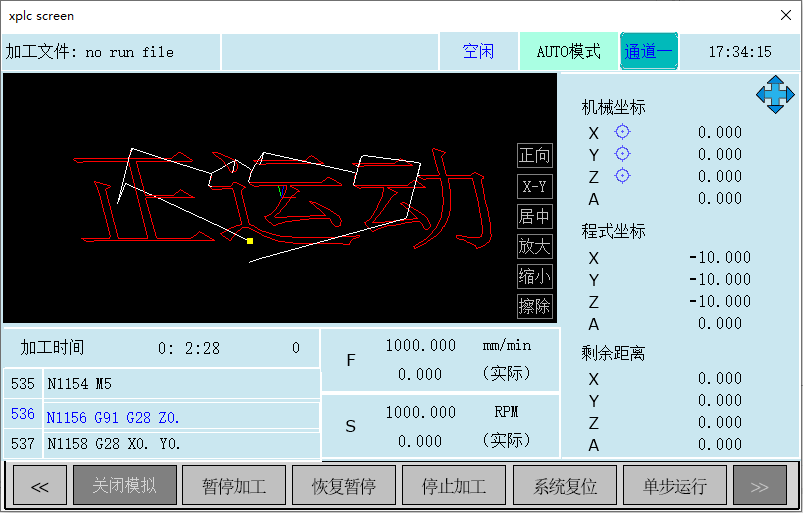Close the xplc screen window
Screen dimensions: 803x513
(786, 15)
